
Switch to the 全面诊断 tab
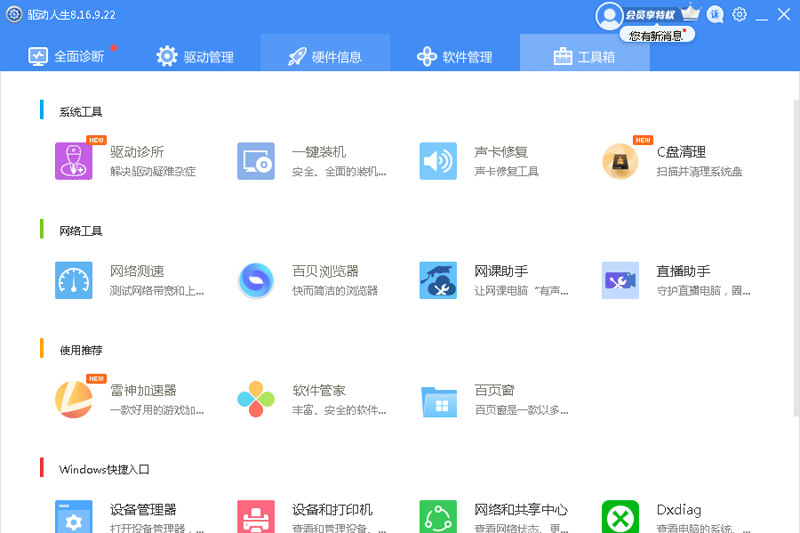pyautogui.click(x=66, y=56)
